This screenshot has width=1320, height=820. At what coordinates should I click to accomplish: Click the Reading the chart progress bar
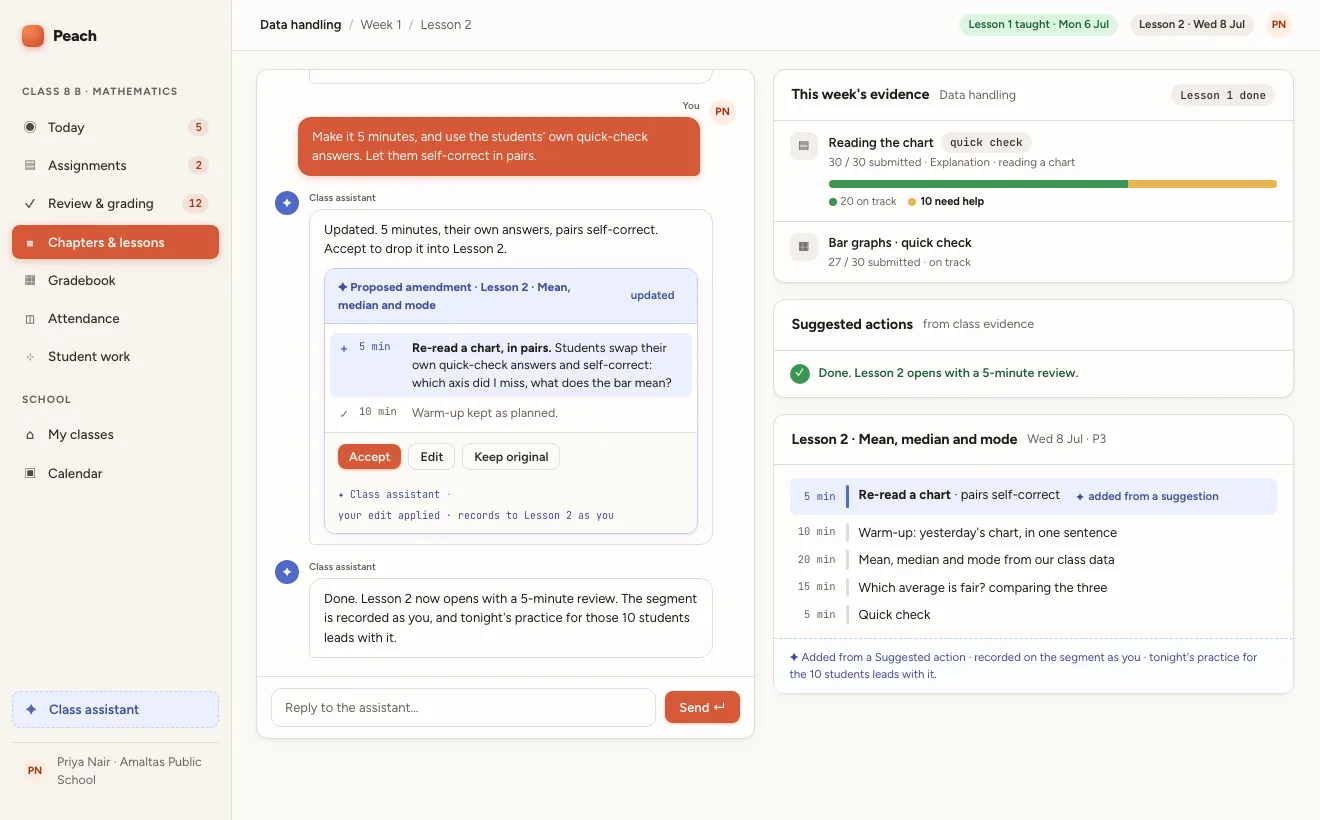[x=1052, y=184]
